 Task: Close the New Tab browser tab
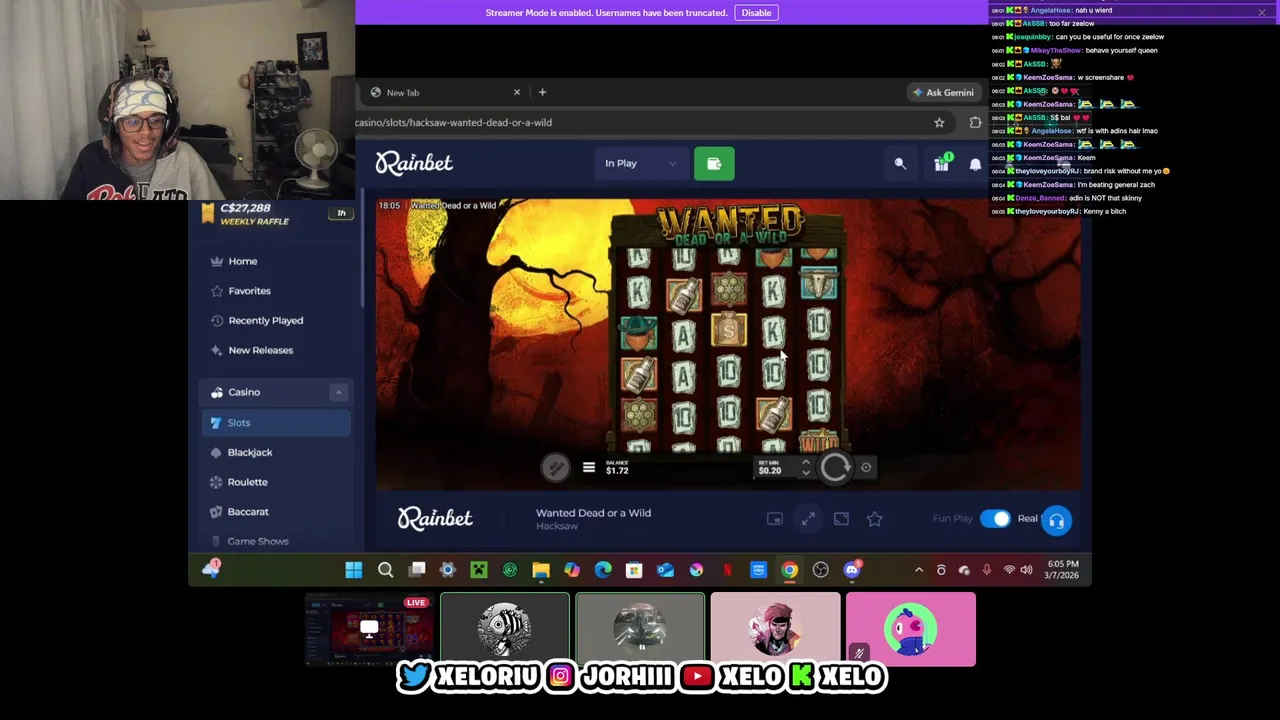pos(517,92)
